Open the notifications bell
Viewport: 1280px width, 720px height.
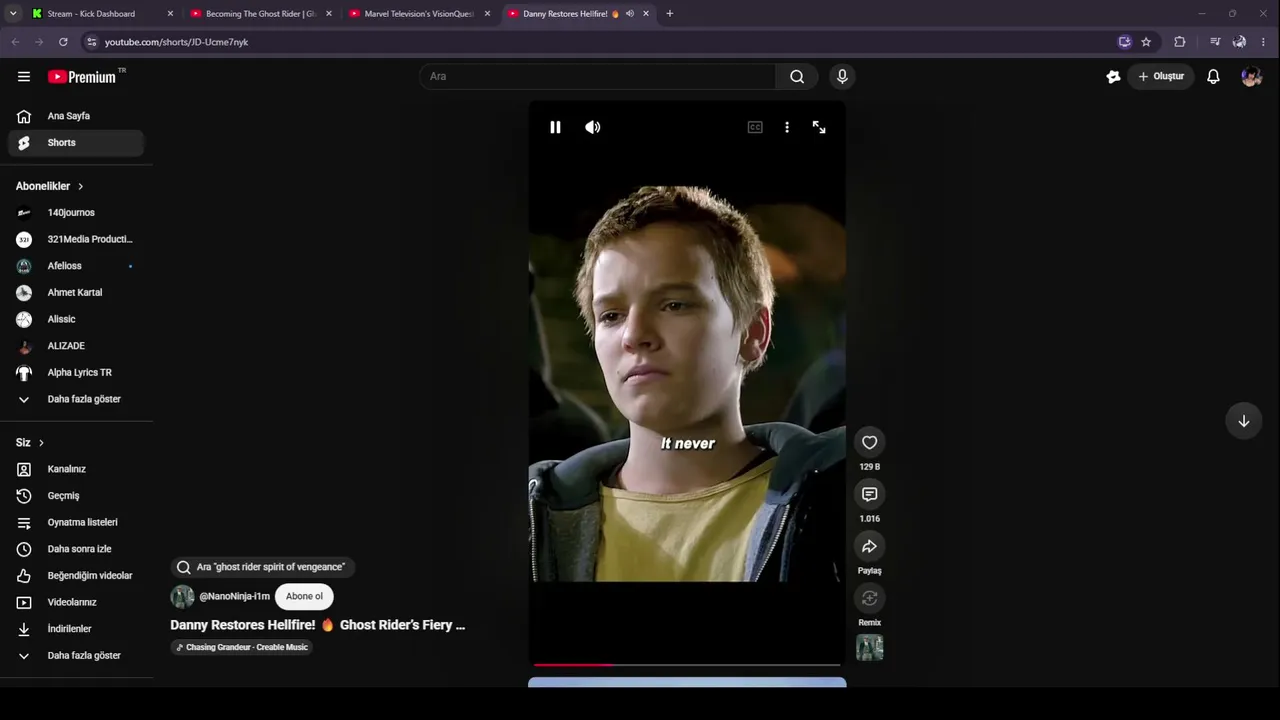click(x=1213, y=76)
